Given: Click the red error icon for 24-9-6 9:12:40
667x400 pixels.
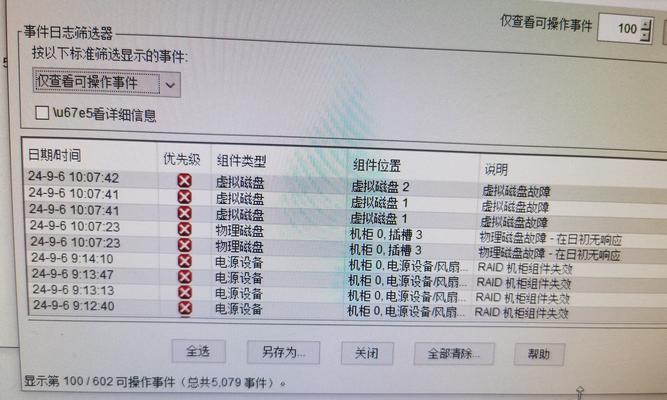Looking at the screenshot, I should (x=185, y=308).
